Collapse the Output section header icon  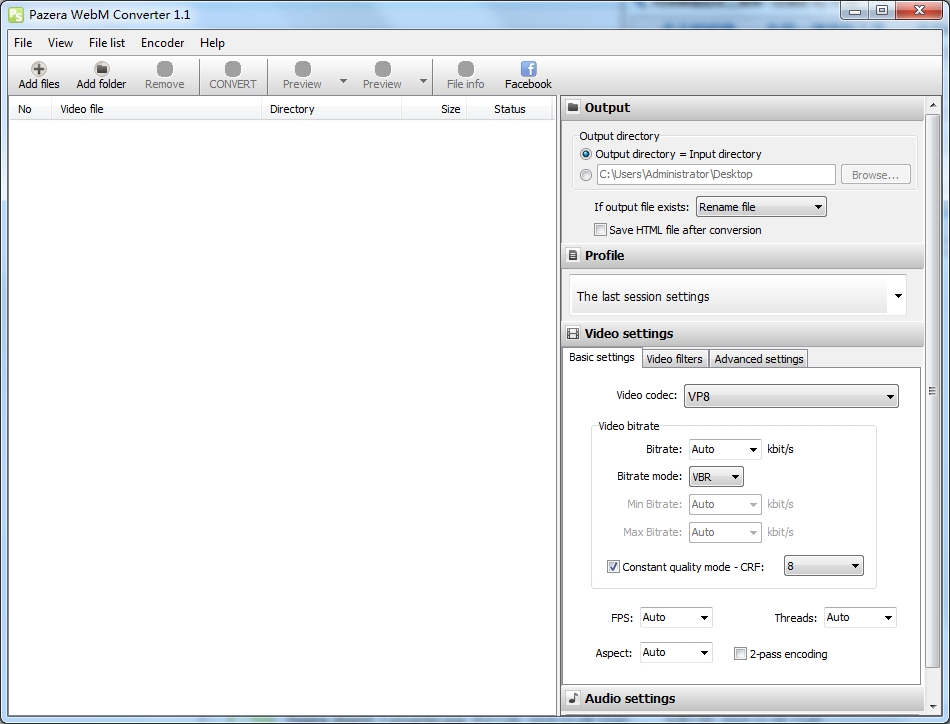573,108
